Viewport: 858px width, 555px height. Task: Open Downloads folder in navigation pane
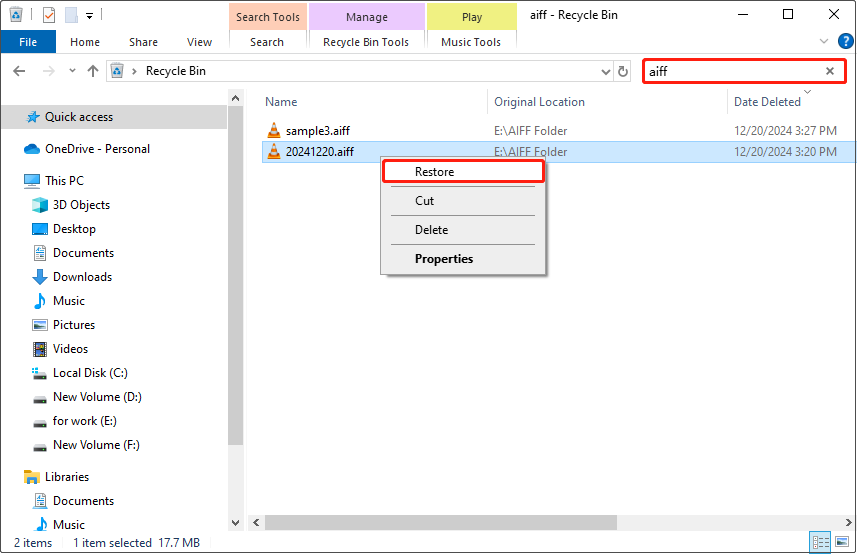[82, 277]
